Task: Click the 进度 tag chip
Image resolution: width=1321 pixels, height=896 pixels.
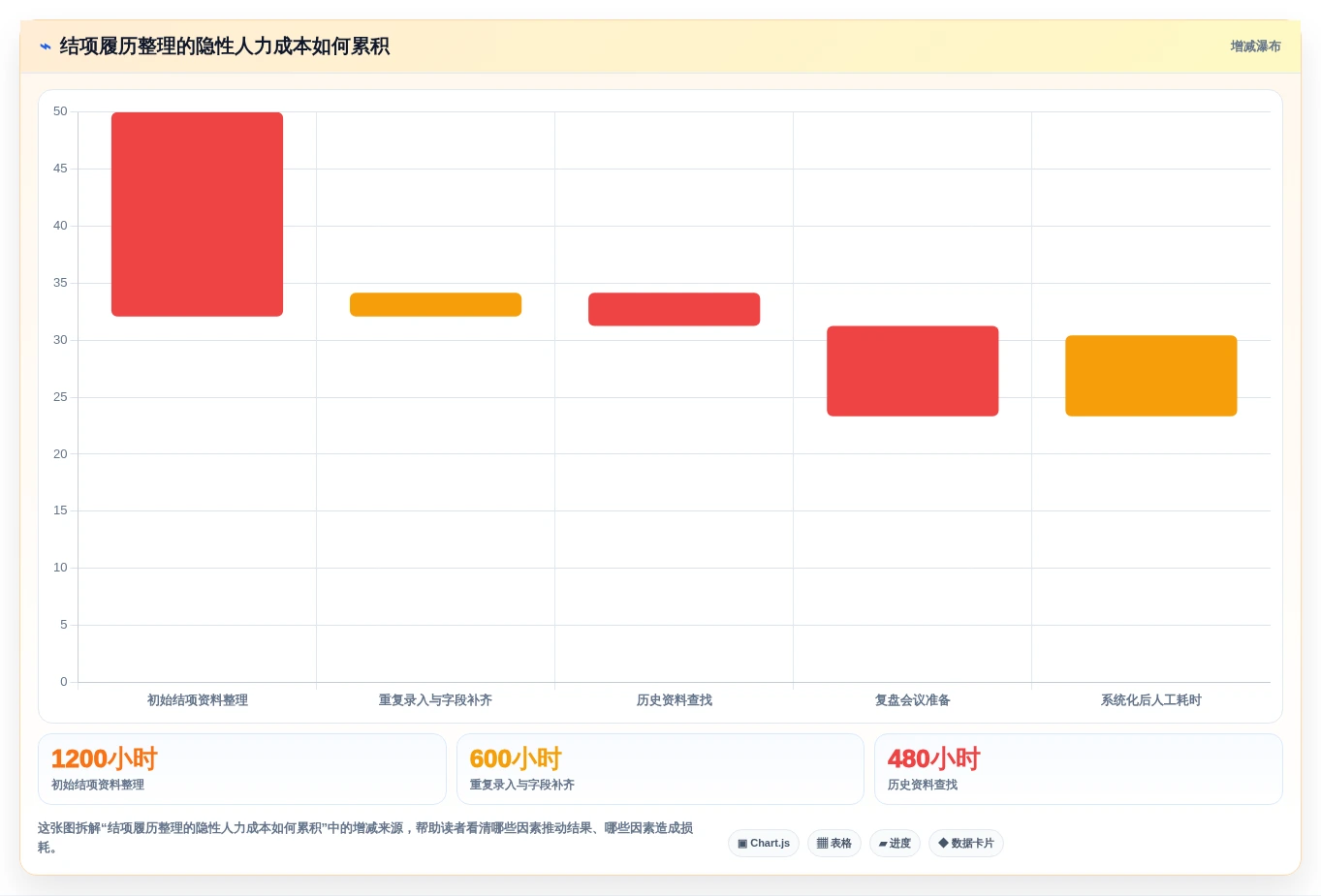Action: [895, 843]
